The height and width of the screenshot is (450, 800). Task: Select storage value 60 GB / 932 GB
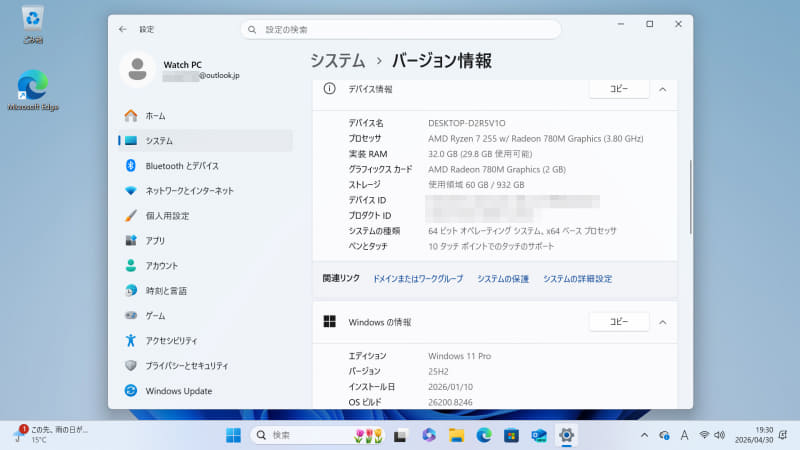coord(476,185)
